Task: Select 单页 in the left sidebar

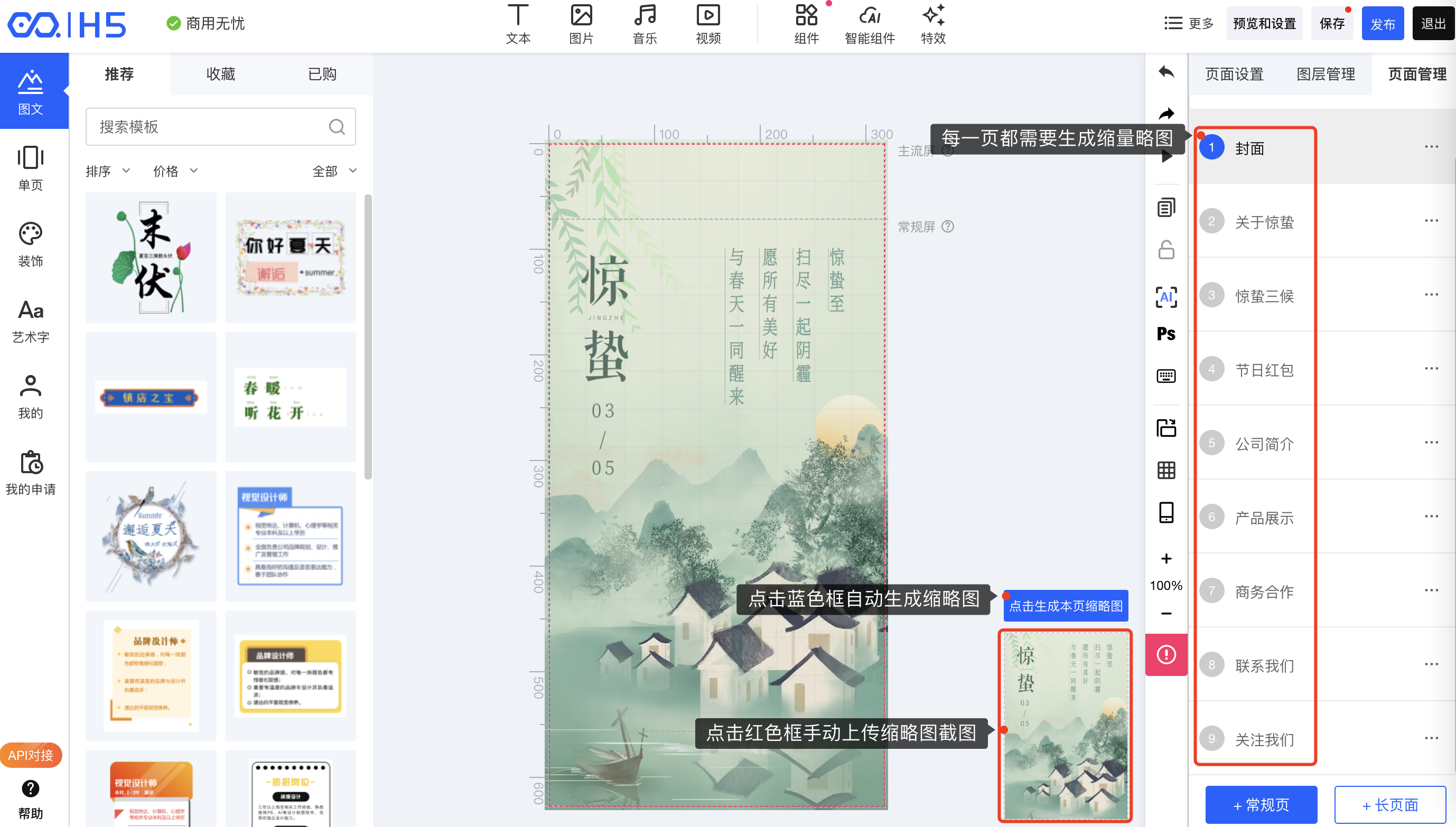Action: tap(31, 168)
